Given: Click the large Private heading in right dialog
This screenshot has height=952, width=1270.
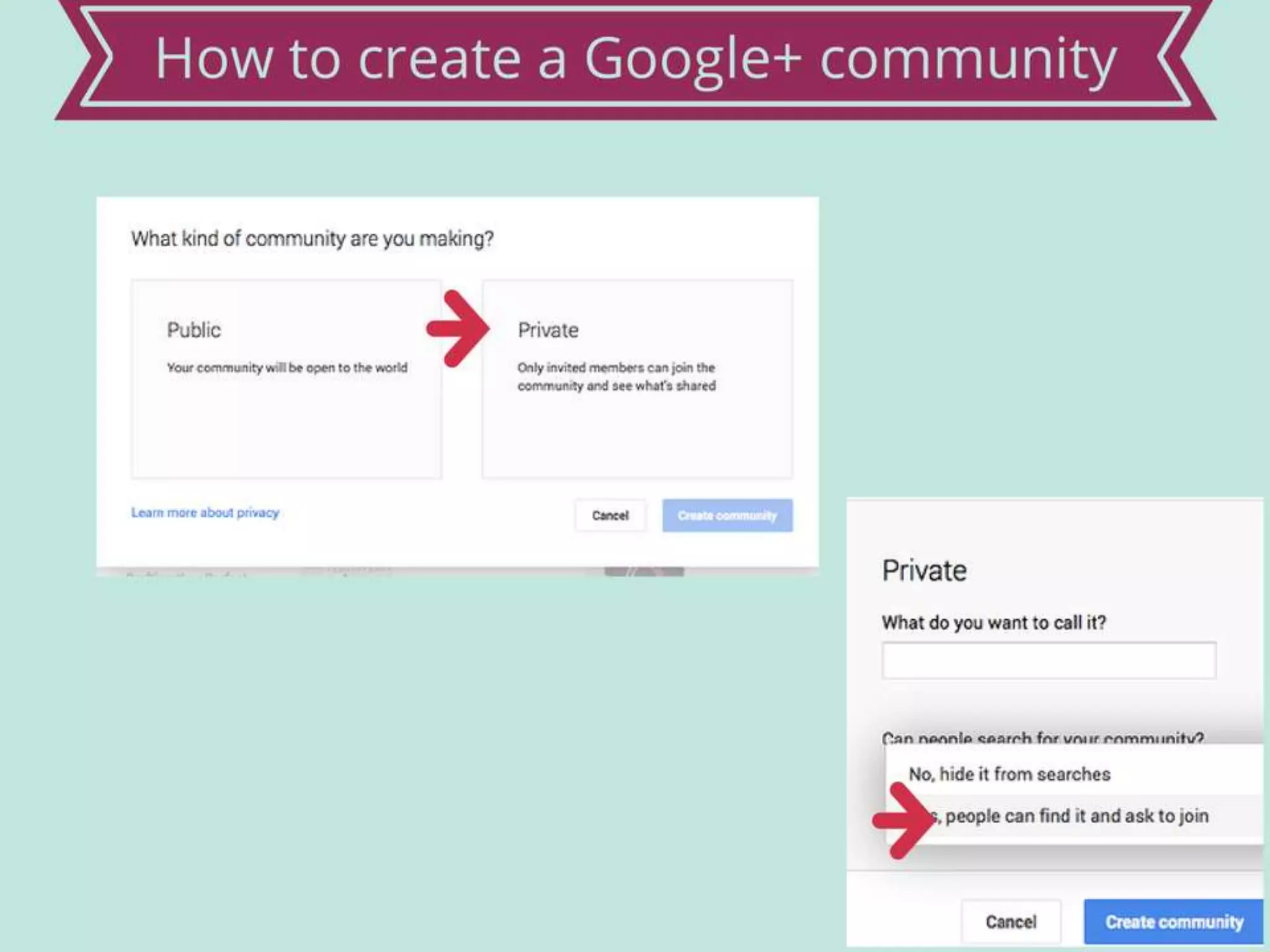Looking at the screenshot, I should [x=924, y=570].
